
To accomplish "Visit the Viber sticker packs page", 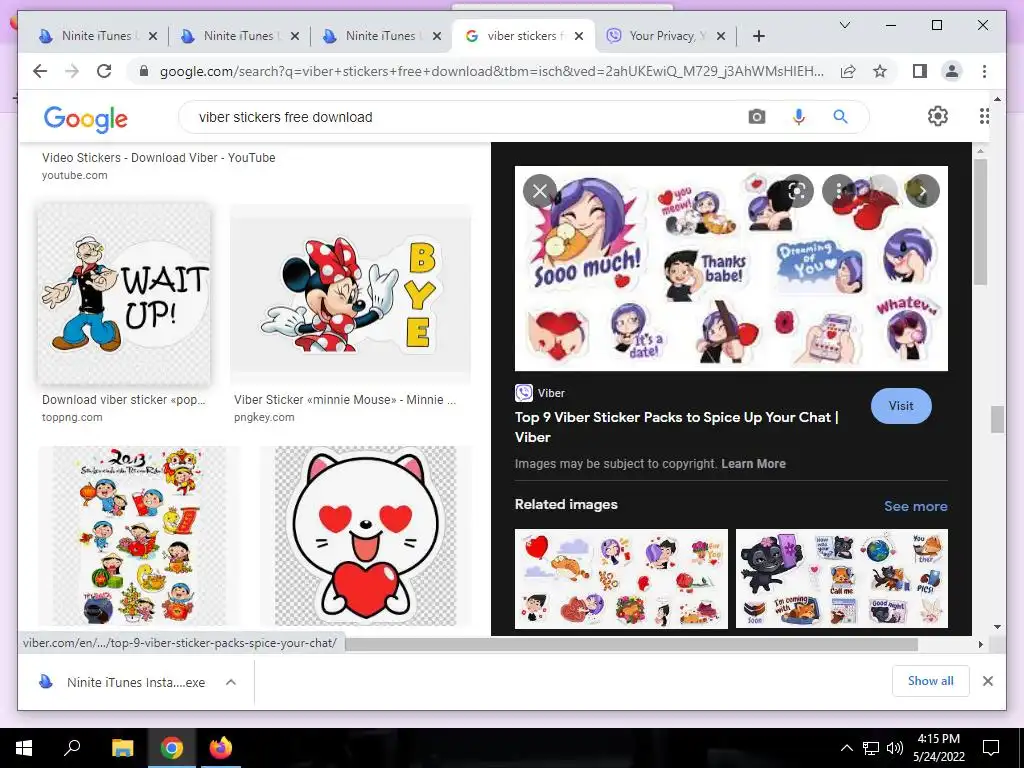I will (x=901, y=406).
